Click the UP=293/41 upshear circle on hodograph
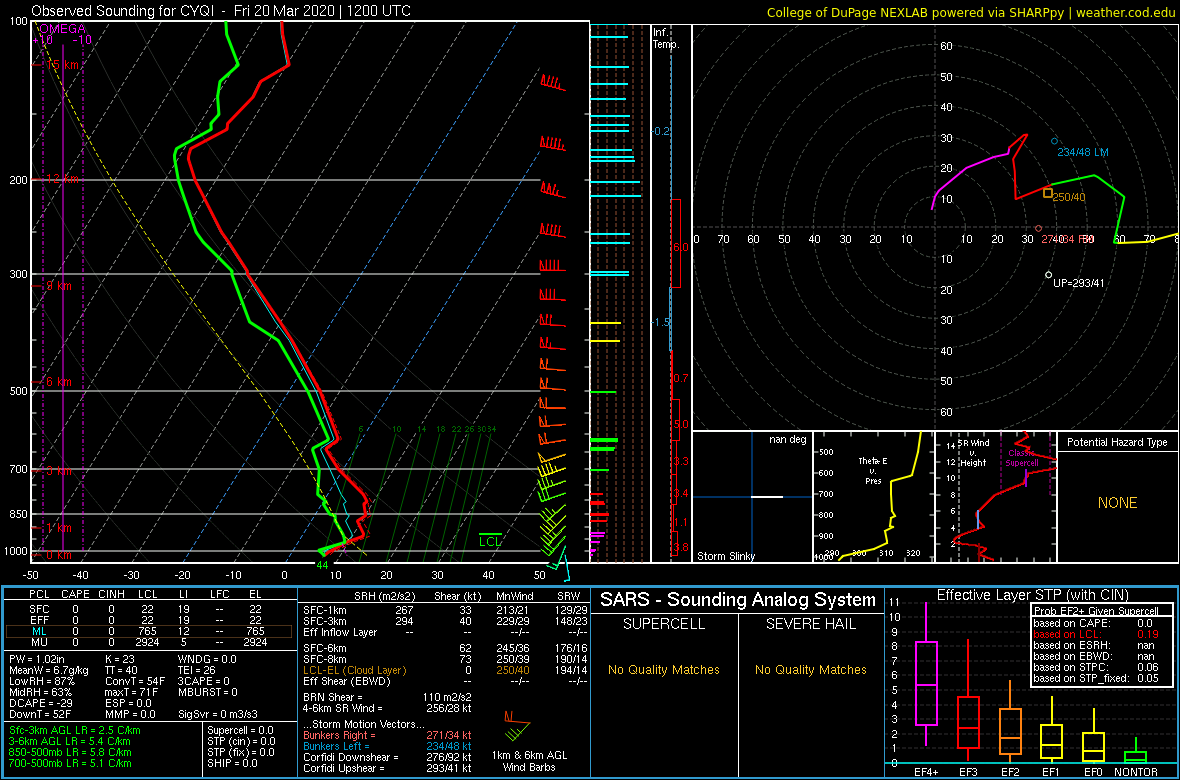Viewport: 1180px width, 780px height. 1048,275
